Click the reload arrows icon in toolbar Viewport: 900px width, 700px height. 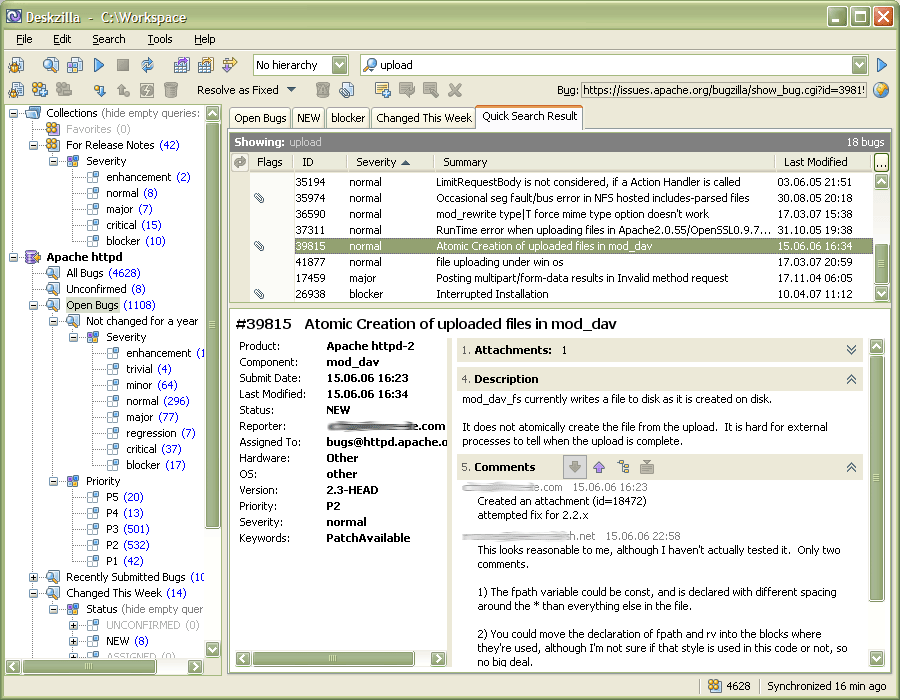(147, 65)
